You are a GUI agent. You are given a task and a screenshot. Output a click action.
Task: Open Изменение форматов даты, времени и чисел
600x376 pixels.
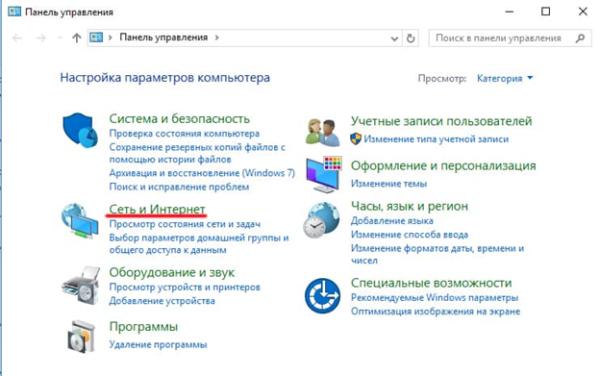coord(437,254)
